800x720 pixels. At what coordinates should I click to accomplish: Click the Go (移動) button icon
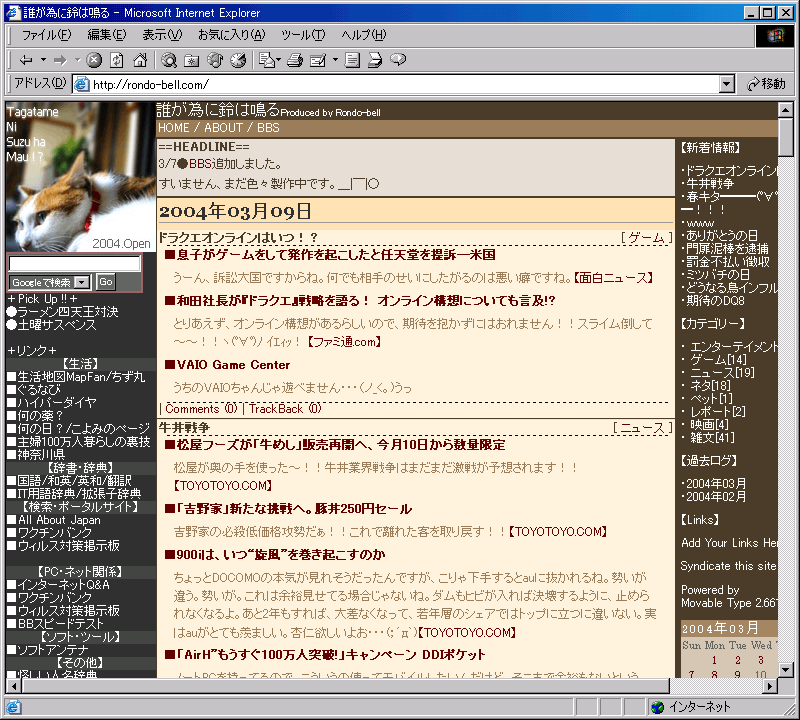coord(766,84)
